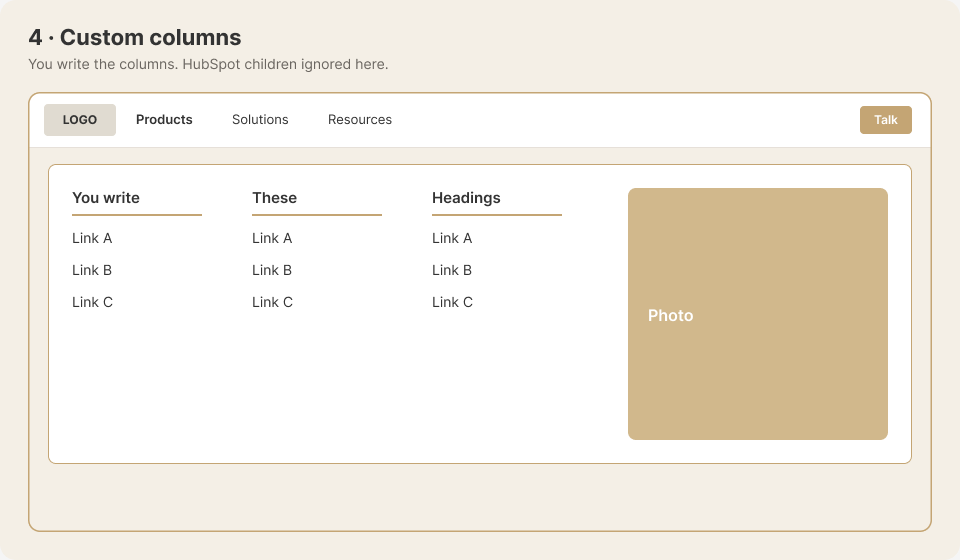
Task: Click the 'You write' column heading
Action: [x=106, y=198]
